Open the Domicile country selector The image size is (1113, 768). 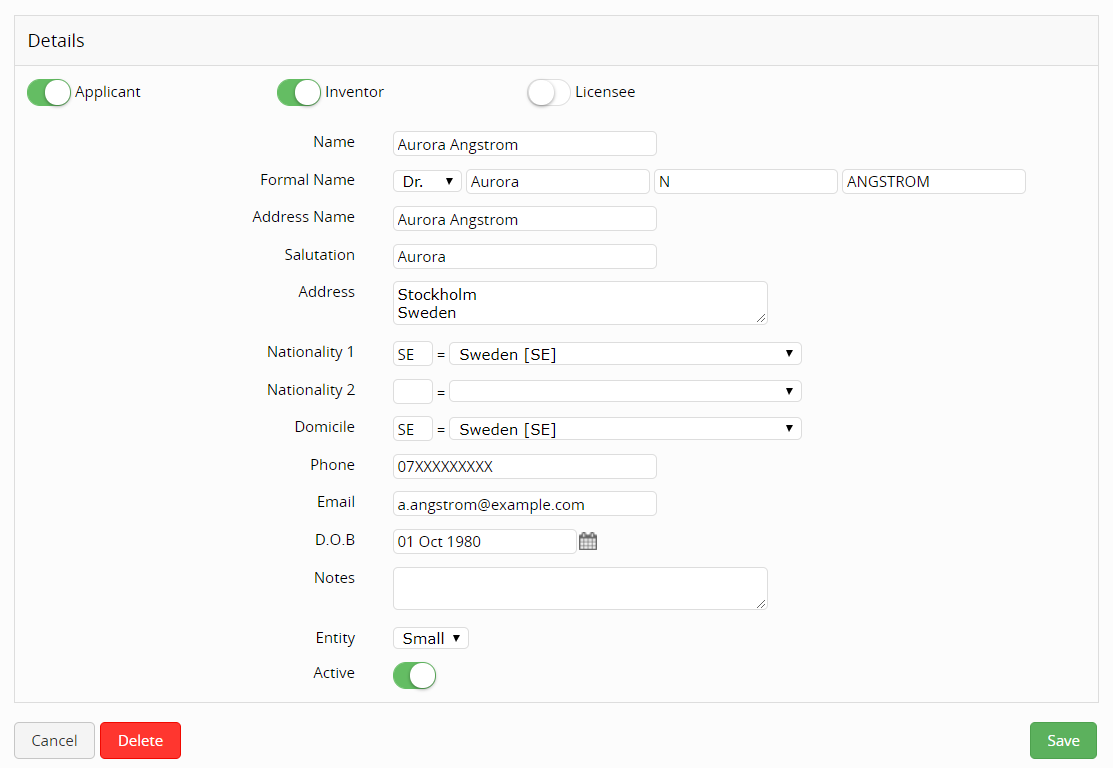click(625, 428)
